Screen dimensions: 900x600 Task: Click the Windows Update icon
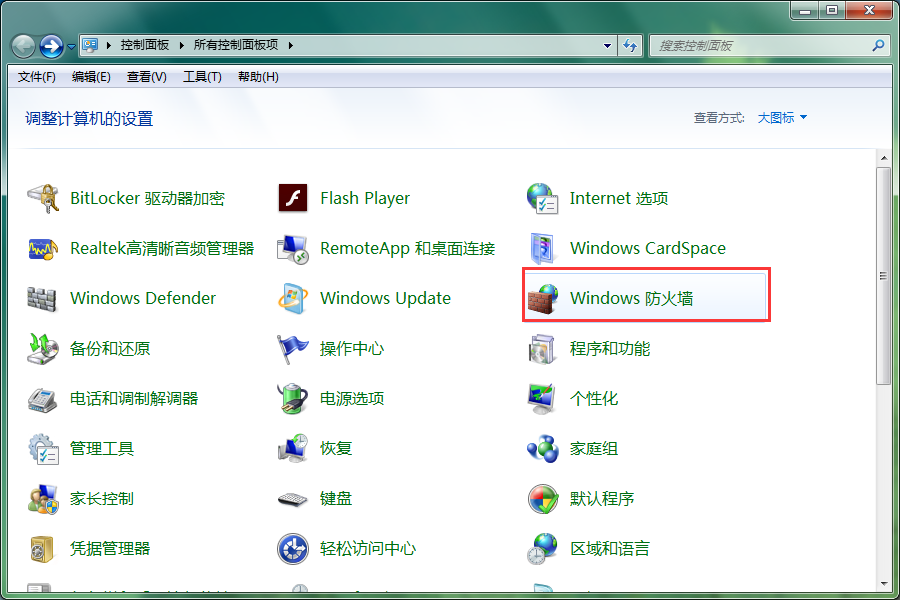tap(293, 299)
